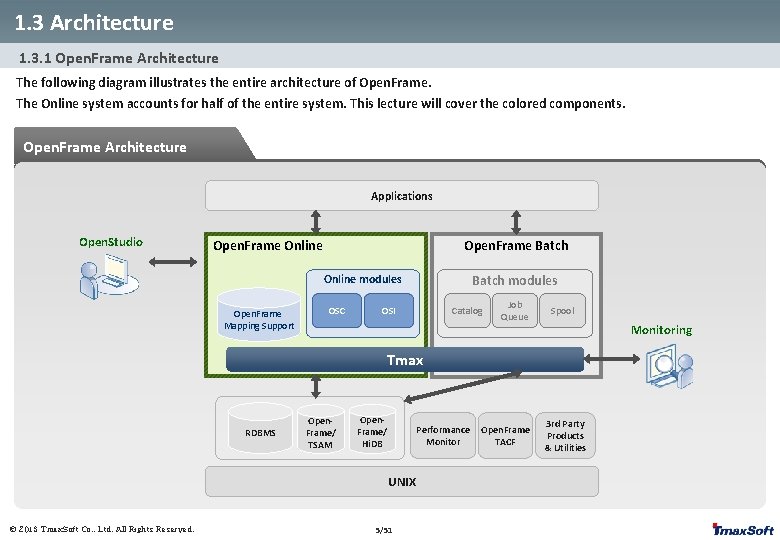This screenshot has width=780, height=540.
Task: Click the page number 5/51
Action: click(x=384, y=530)
